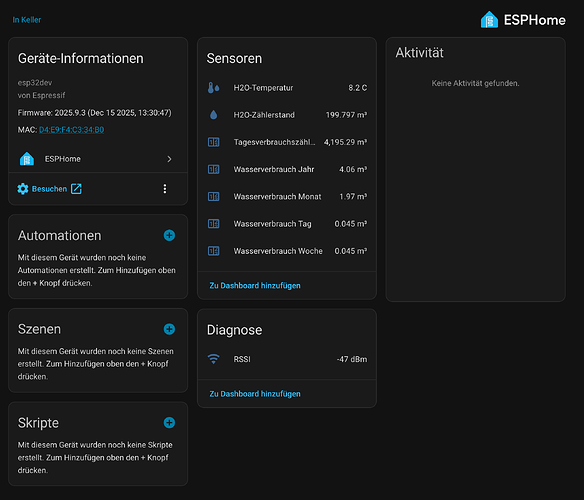Viewport: 584px width, 500px height.
Task: Open the RSSI diagnostic entry
Action: click(x=287, y=359)
